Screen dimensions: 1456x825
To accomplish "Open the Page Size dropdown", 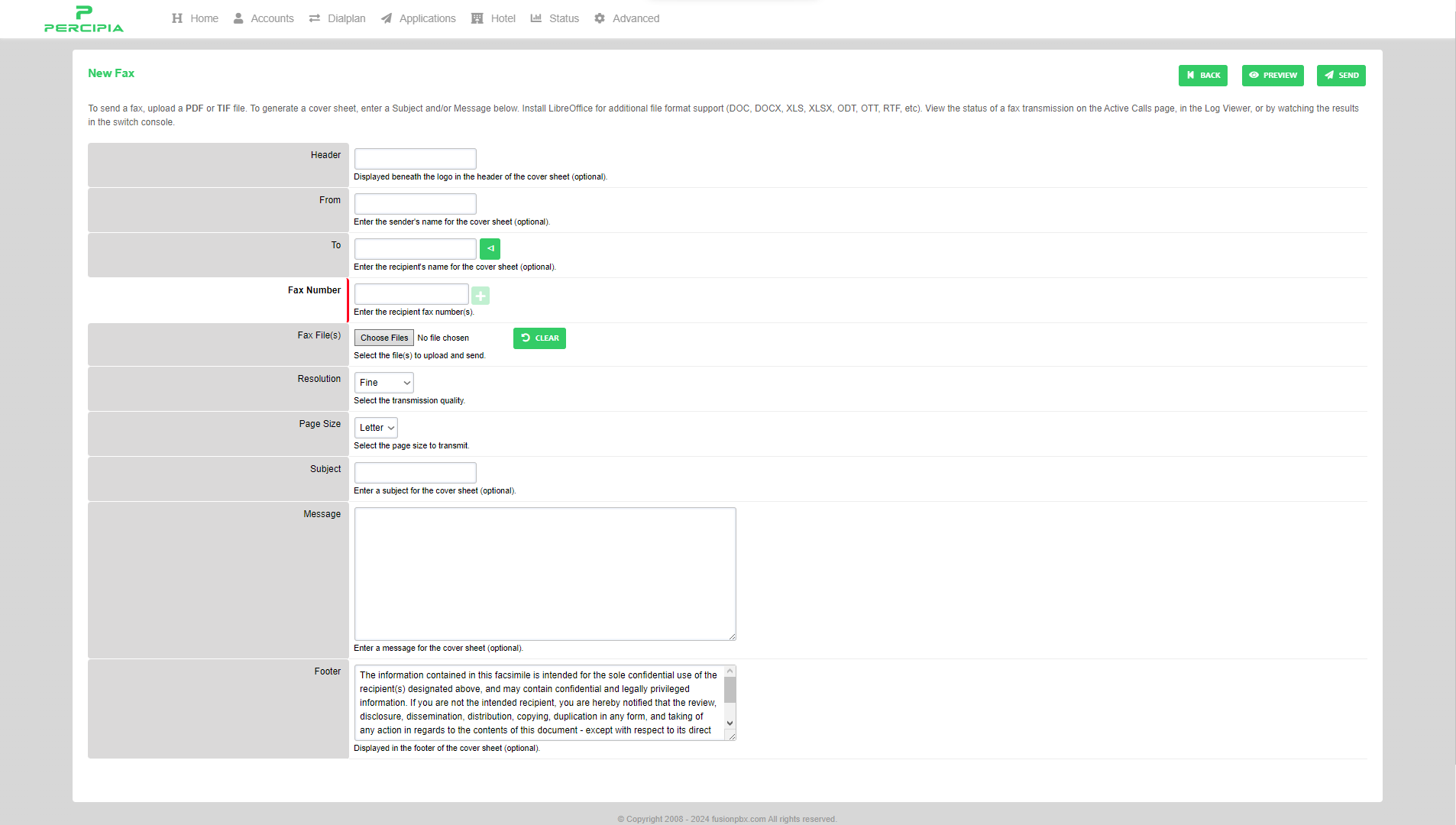I will pos(376,428).
